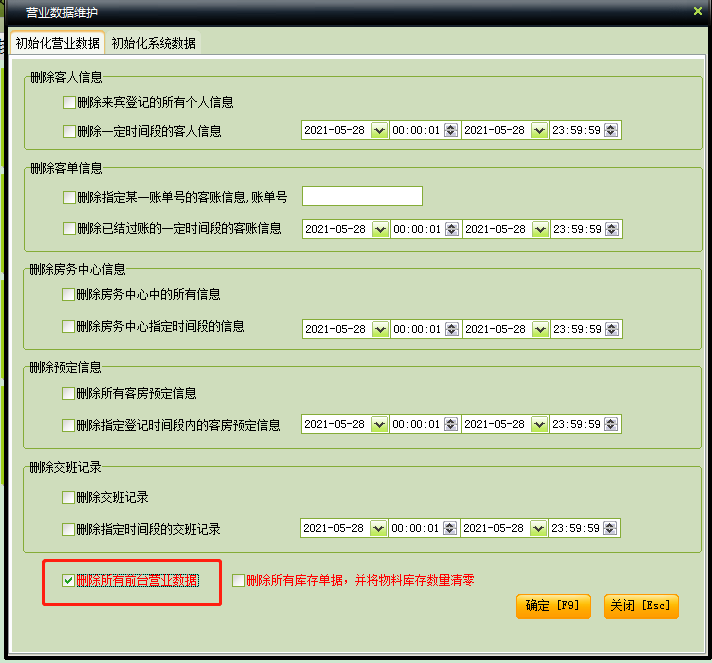Select the 初始化营业数据 tab
This screenshot has width=712, height=663.
(x=58, y=43)
